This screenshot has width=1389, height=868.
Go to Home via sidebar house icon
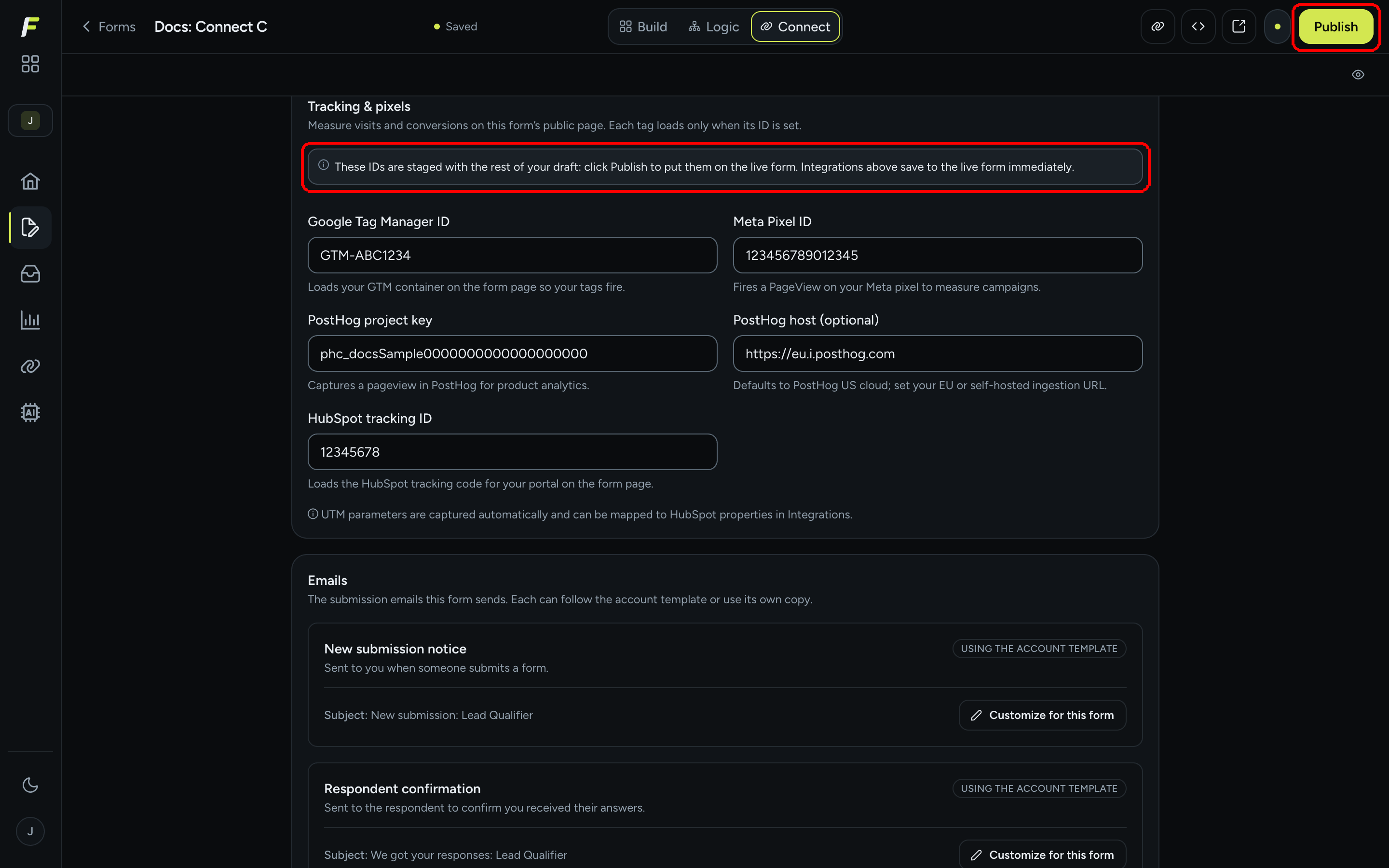[30, 181]
